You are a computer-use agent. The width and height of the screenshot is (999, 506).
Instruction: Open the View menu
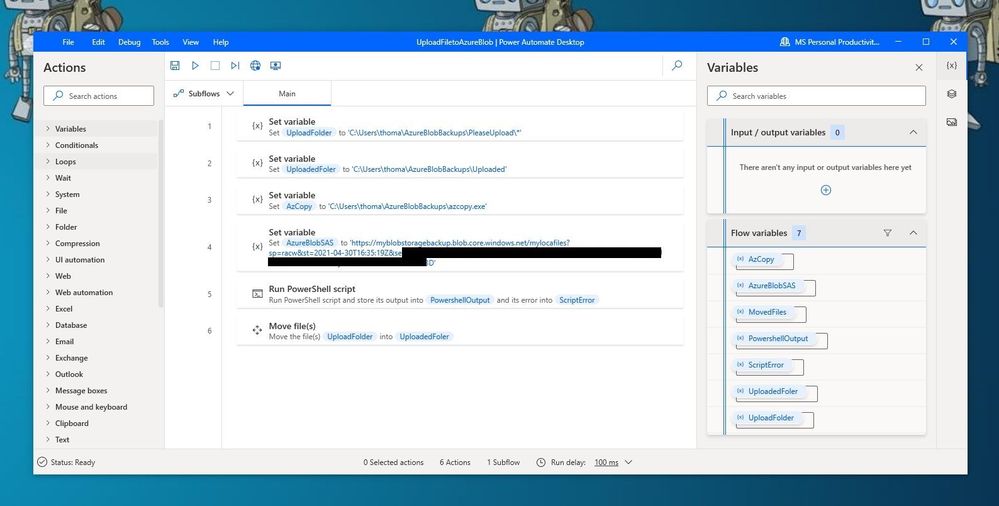190,42
